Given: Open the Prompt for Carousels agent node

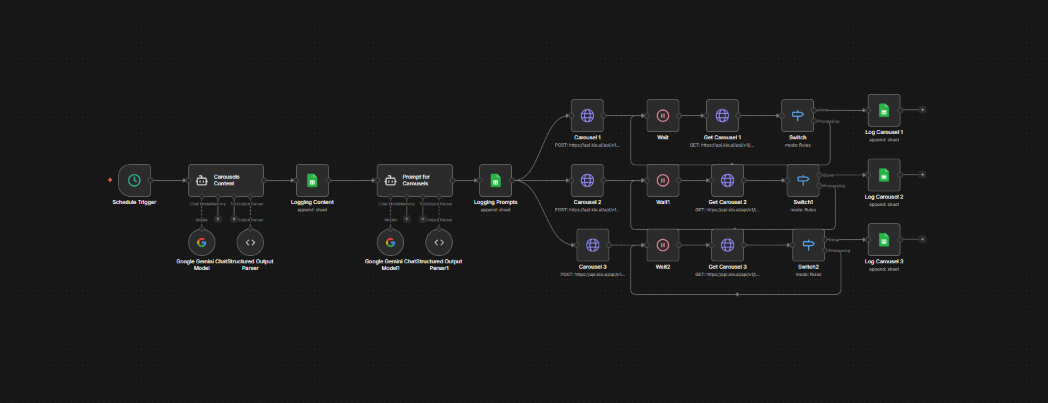Looking at the screenshot, I should (414, 180).
